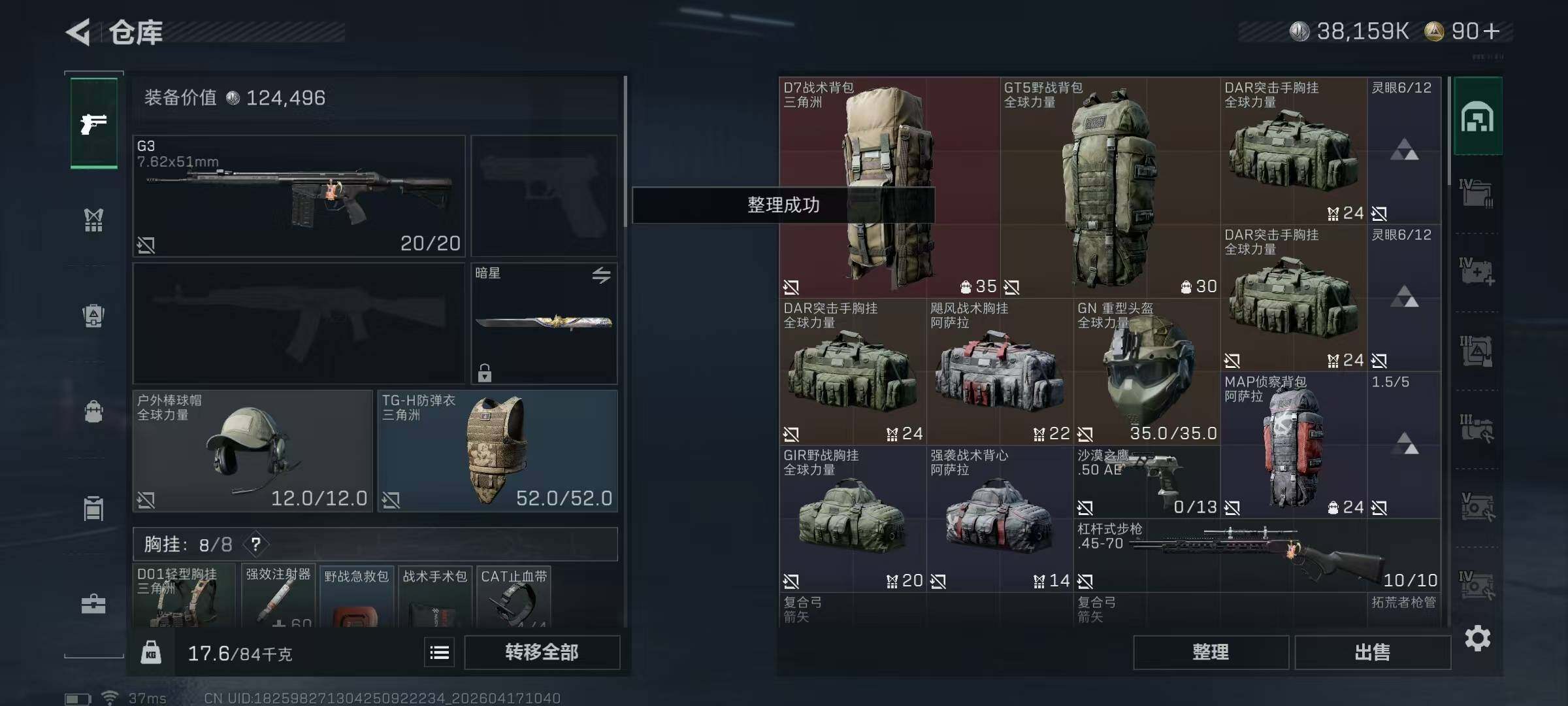Open warehouse settings gear icon

[x=1478, y=638]
